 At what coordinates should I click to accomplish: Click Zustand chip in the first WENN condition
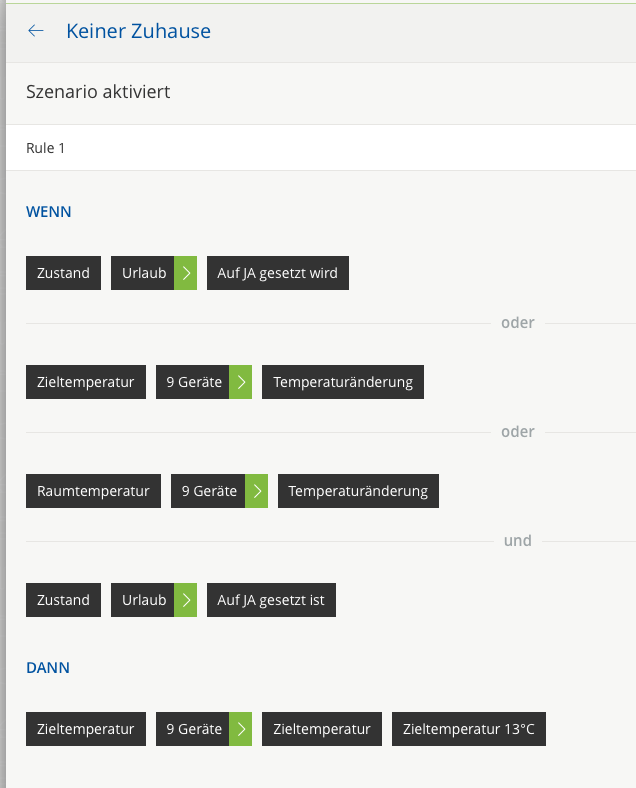pos(63,273)
